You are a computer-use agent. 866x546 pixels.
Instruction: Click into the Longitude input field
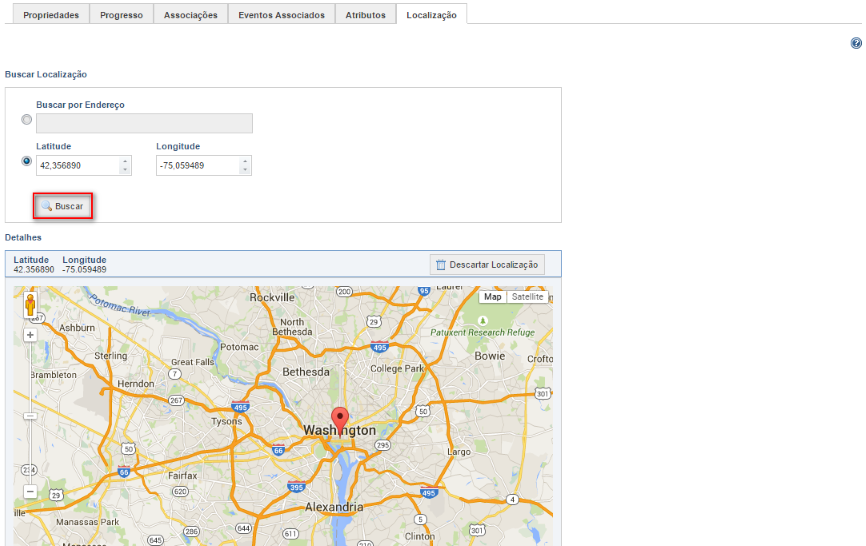click(197, 166)
